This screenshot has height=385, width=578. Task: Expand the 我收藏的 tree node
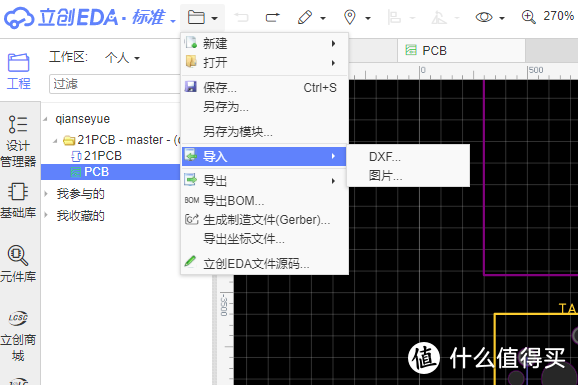(46, 215)
